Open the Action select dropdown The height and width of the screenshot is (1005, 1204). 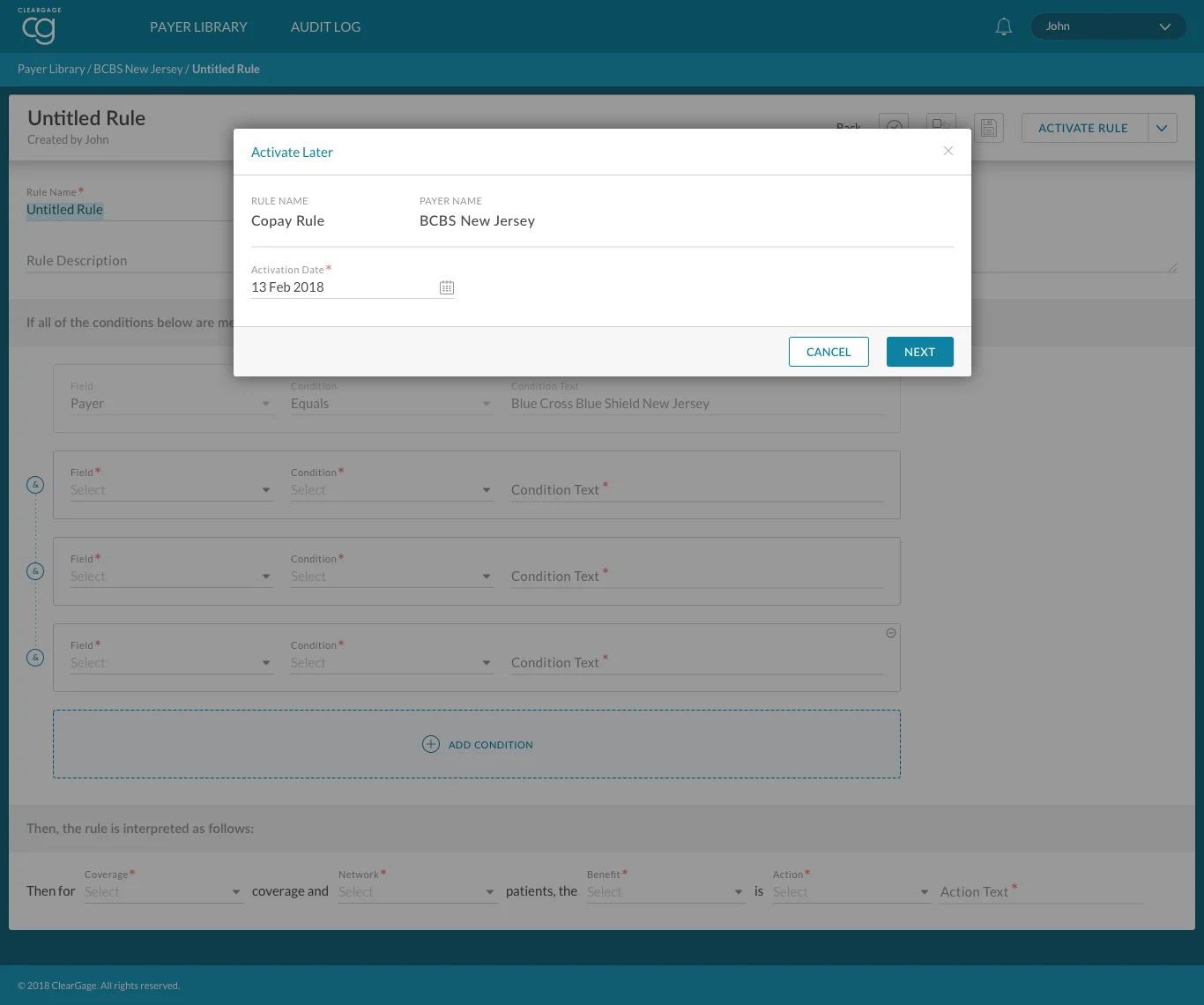click(x=852, y=892)
